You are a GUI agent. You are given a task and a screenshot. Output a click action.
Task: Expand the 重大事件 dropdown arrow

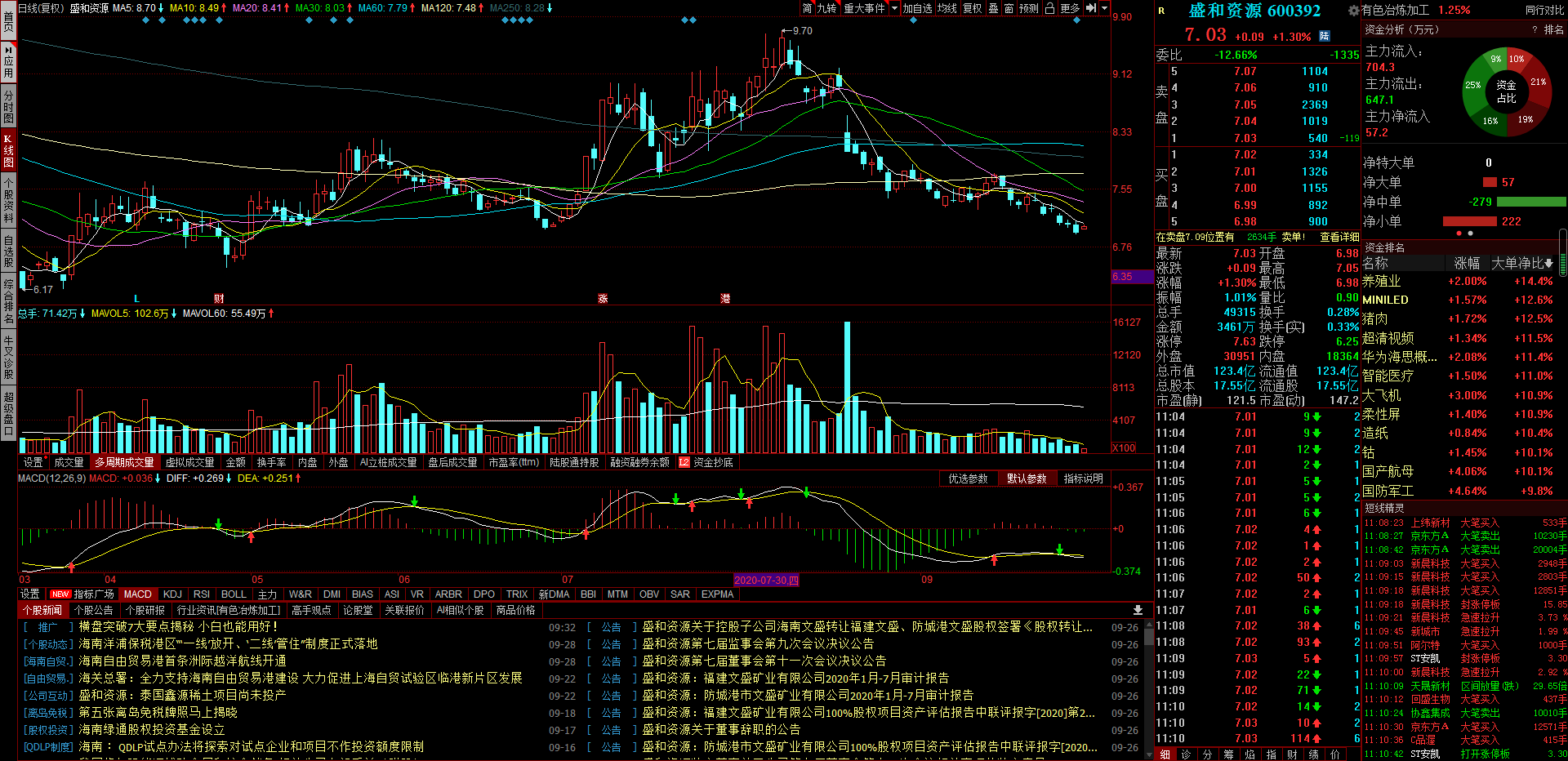tap(894, 8)
